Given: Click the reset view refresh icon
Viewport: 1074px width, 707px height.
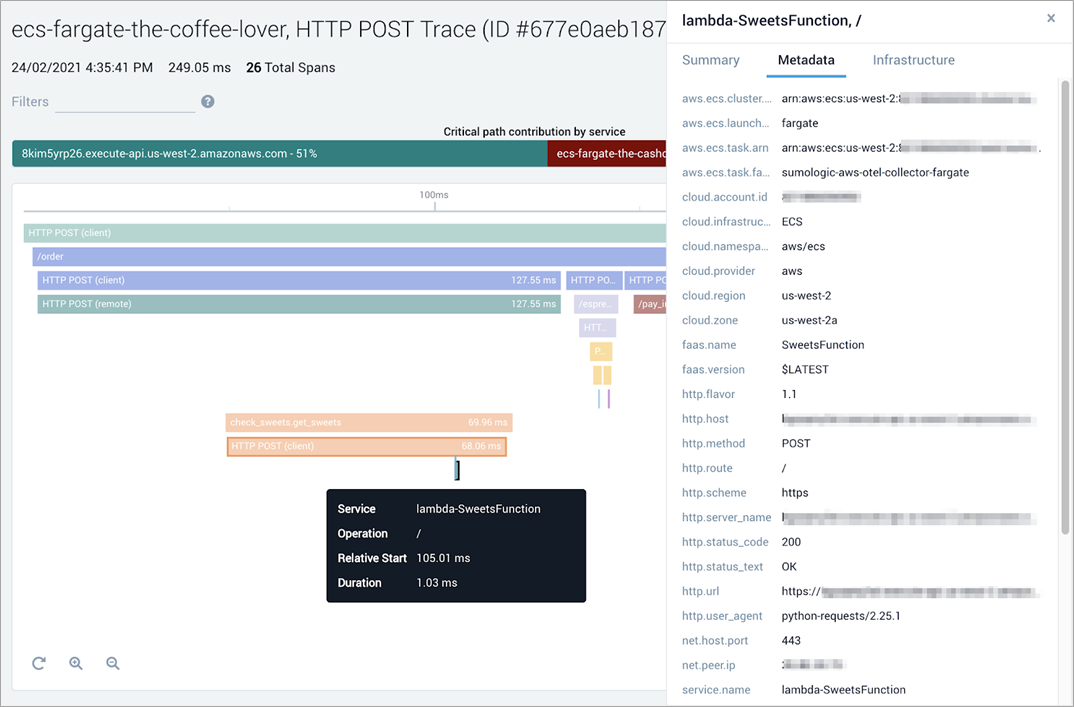Looking at the screenshot, I should point(39,663).
